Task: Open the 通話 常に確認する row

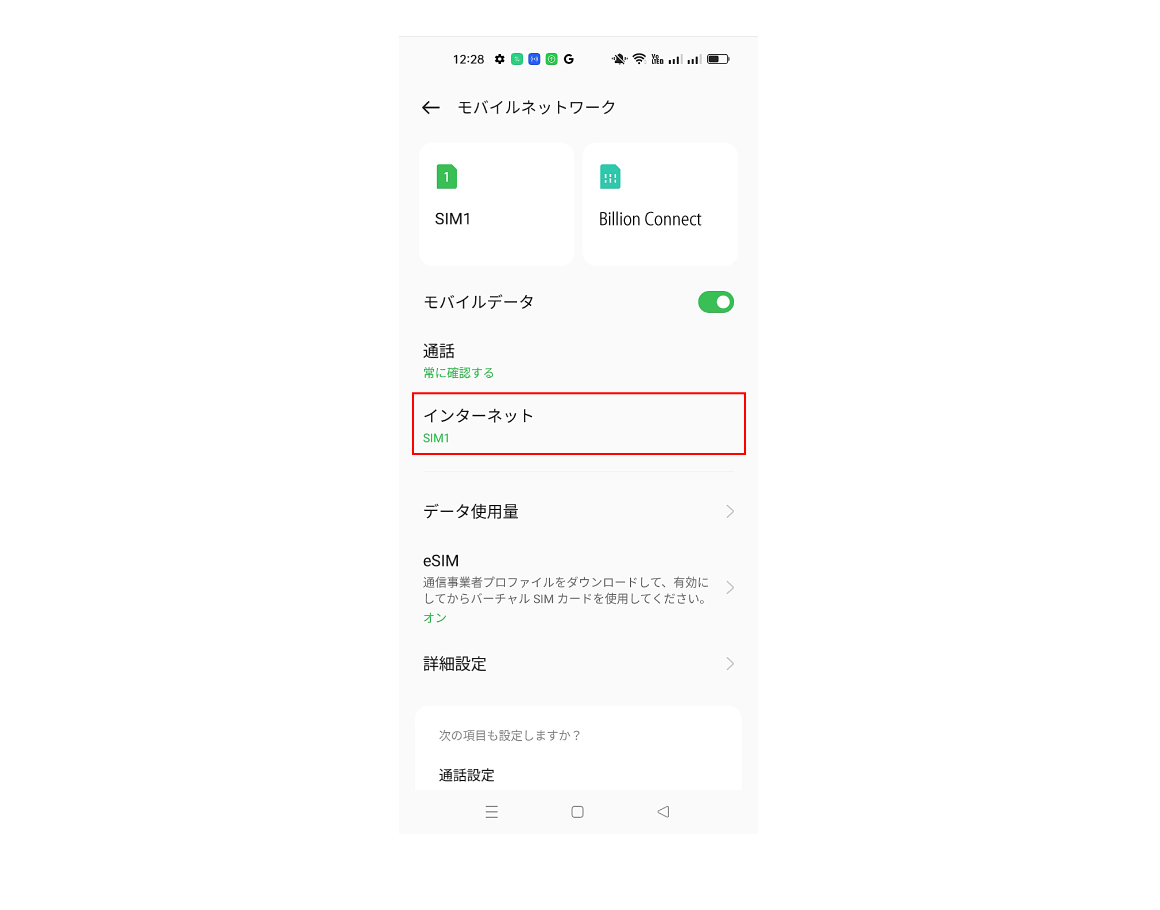Action: coord(579,360)
